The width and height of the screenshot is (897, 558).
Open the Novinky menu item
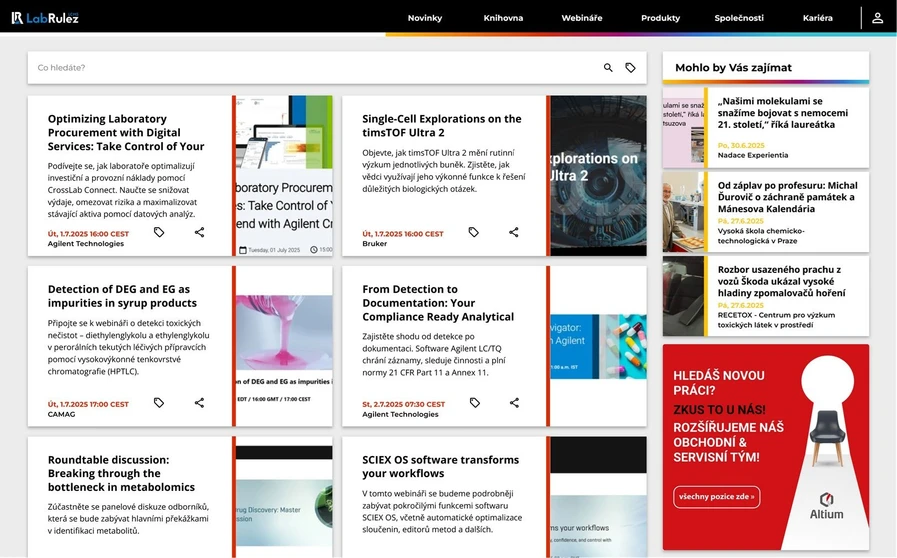click(x=424, y=18)
